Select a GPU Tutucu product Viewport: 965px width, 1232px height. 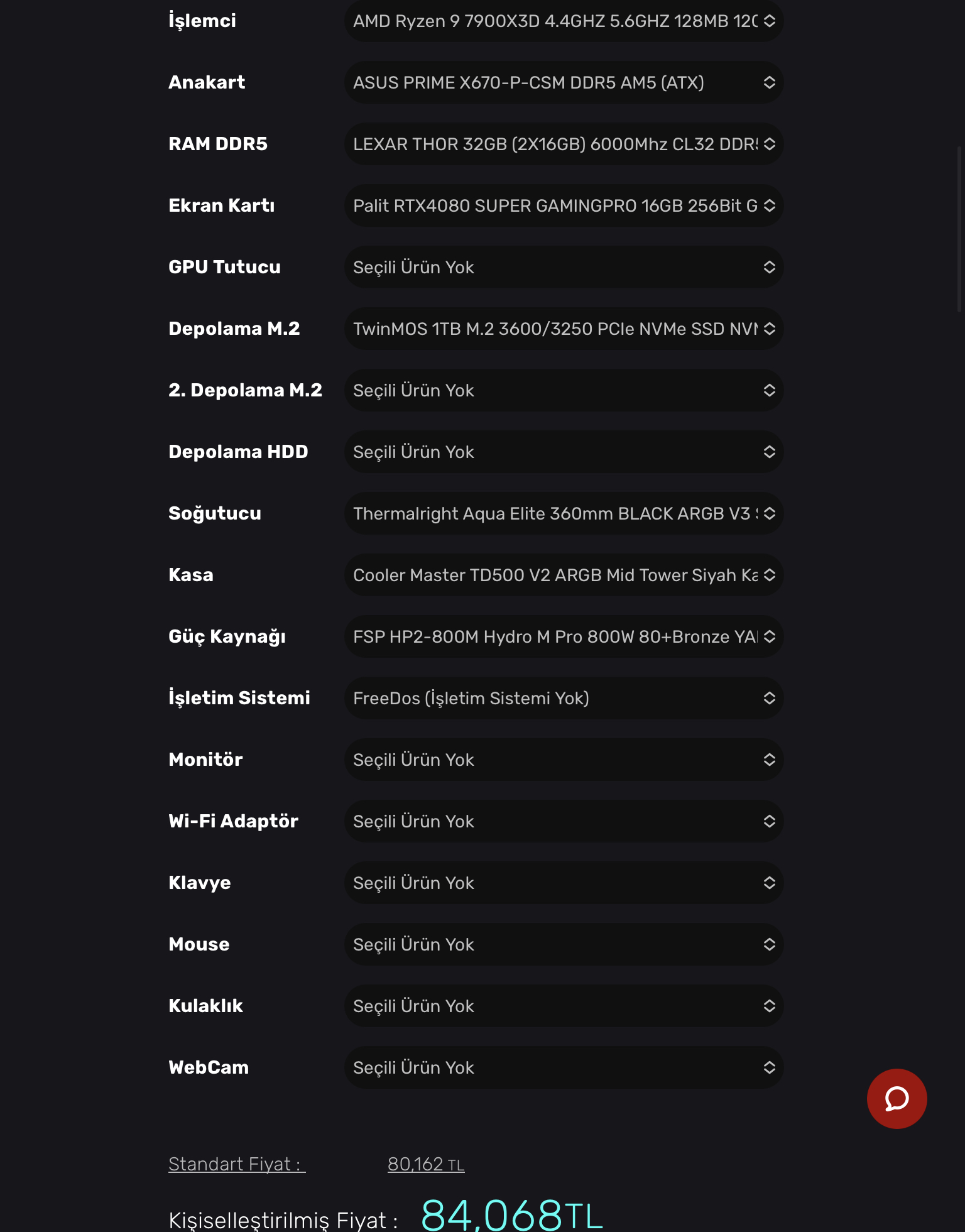tap(564, 268)
